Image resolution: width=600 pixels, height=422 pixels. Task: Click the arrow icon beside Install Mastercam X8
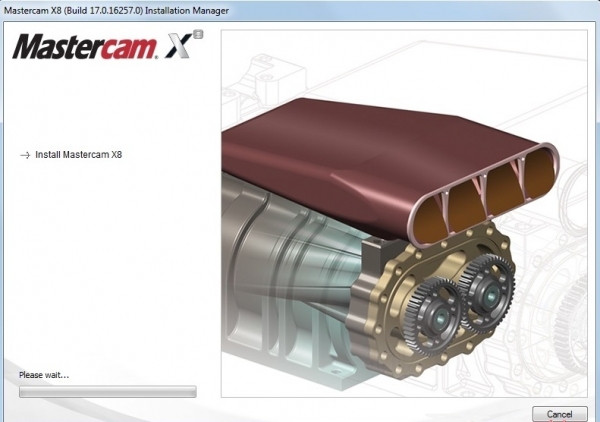pyautogui.click(x=25, y=155)
